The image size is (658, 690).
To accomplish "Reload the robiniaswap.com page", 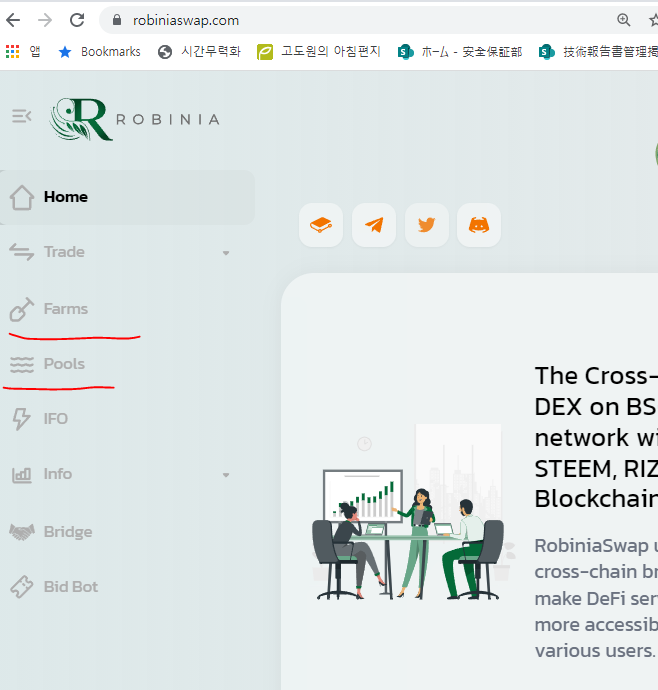I will coord(77,20).
